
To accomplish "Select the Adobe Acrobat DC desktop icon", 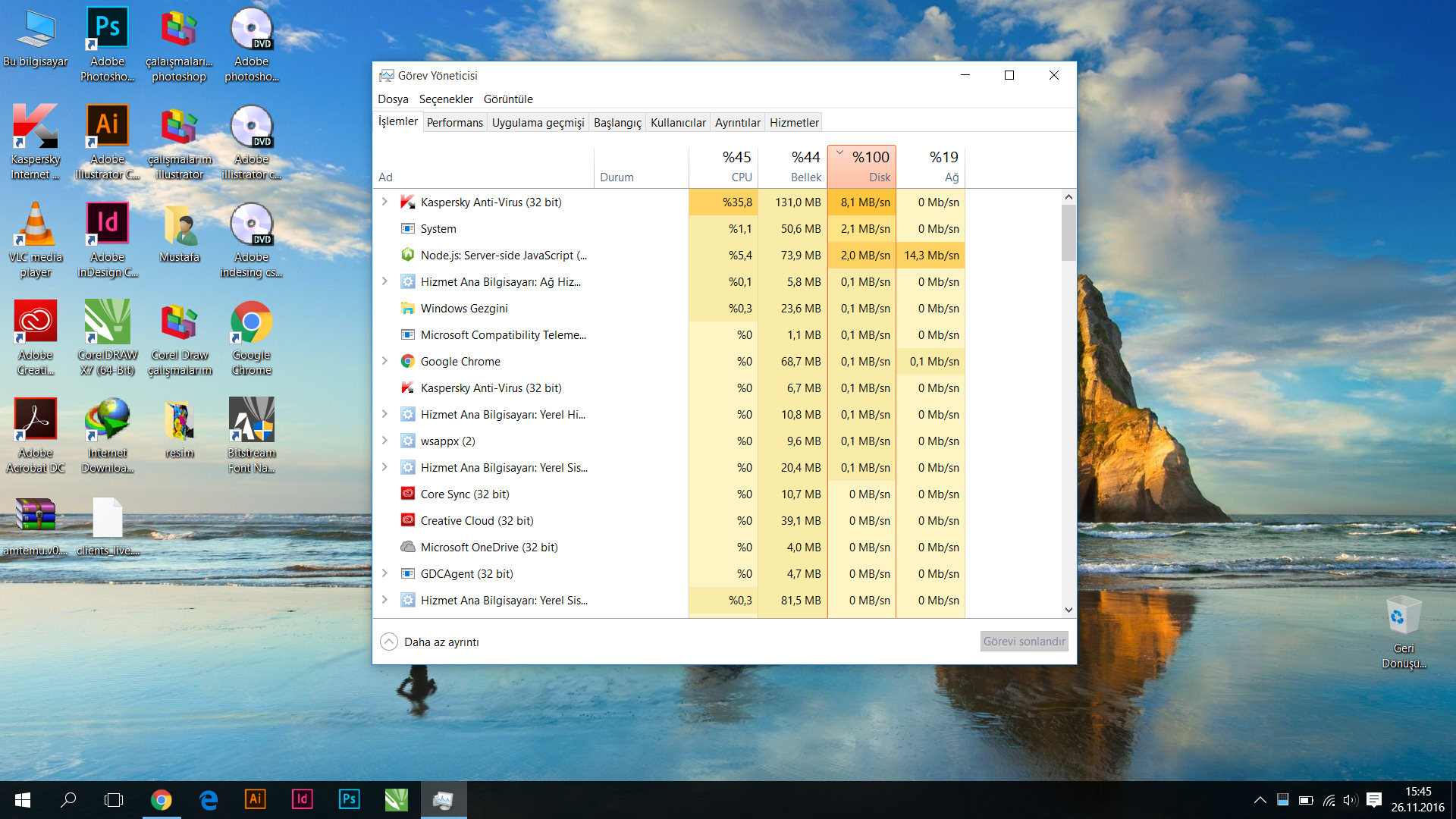I will 35,435.
